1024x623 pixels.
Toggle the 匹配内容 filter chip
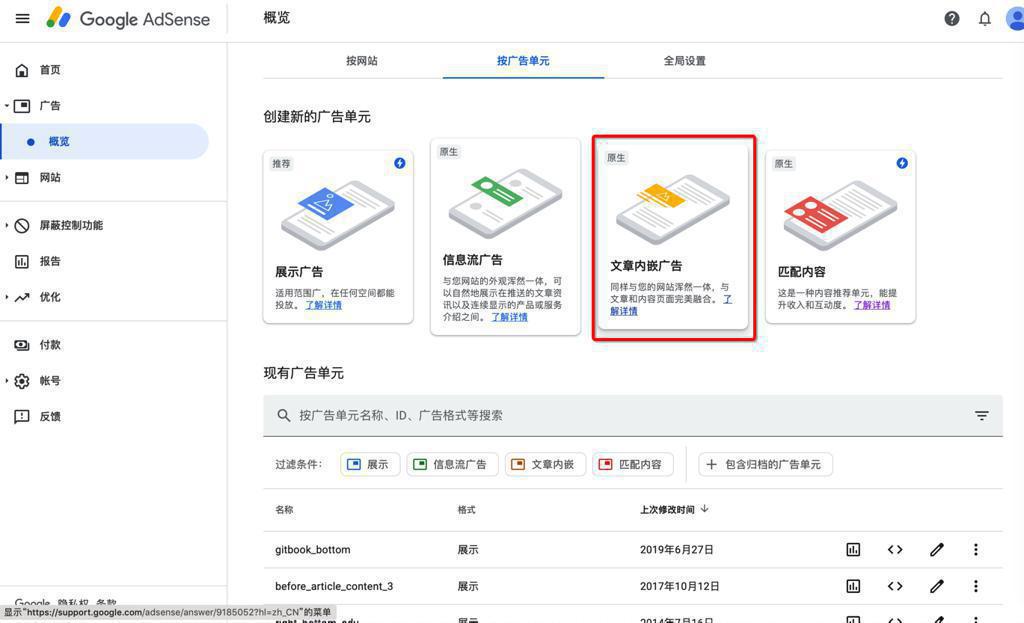(x=632, y=464)
